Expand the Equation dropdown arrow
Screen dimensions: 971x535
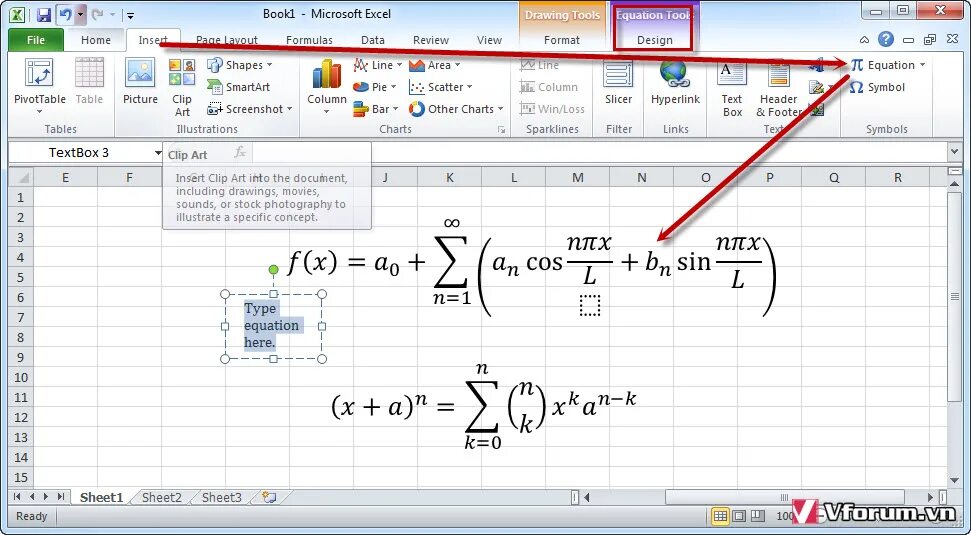[922, 65]
